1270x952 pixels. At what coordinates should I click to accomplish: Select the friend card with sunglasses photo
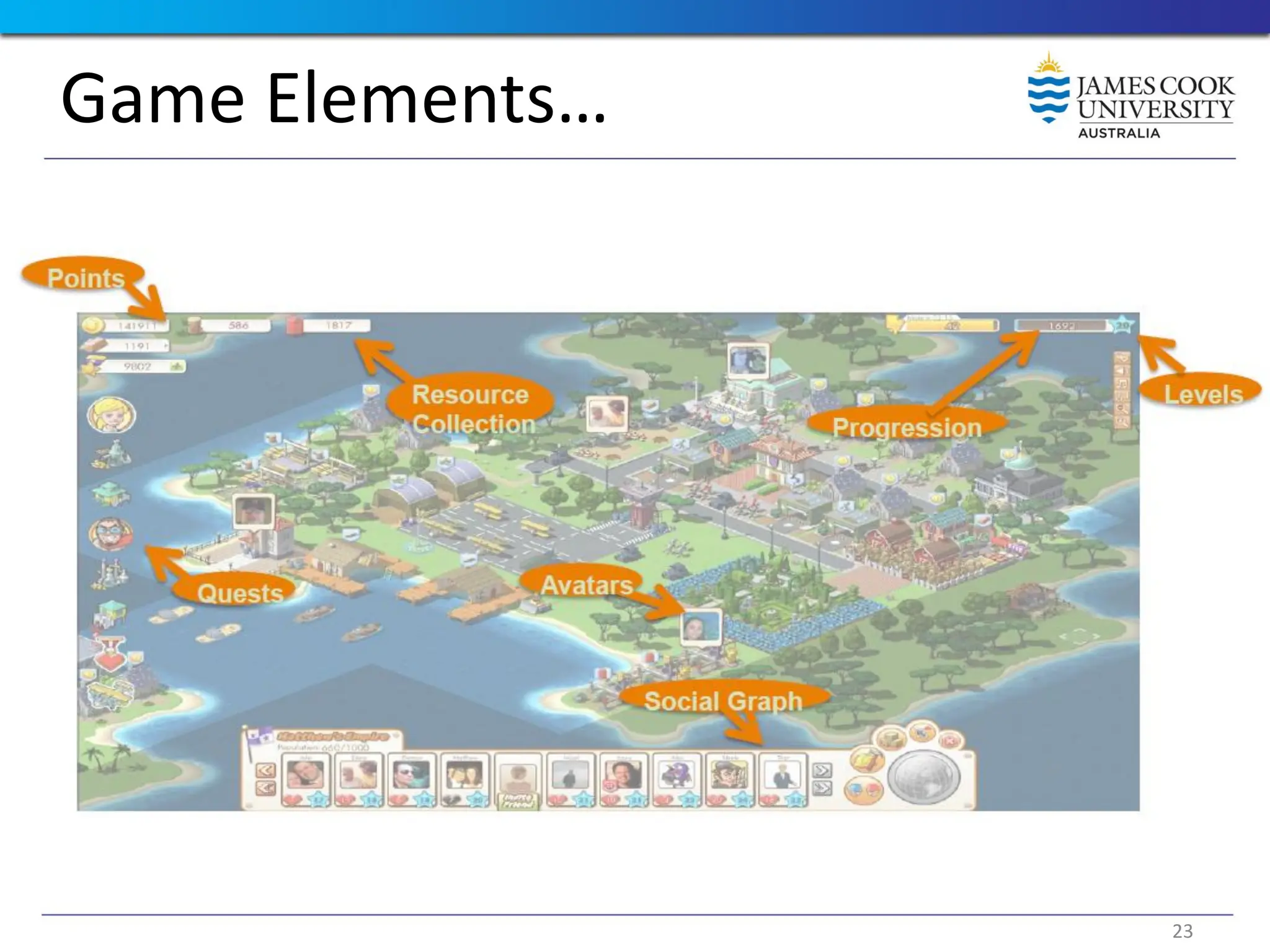[x=412, y=780]
